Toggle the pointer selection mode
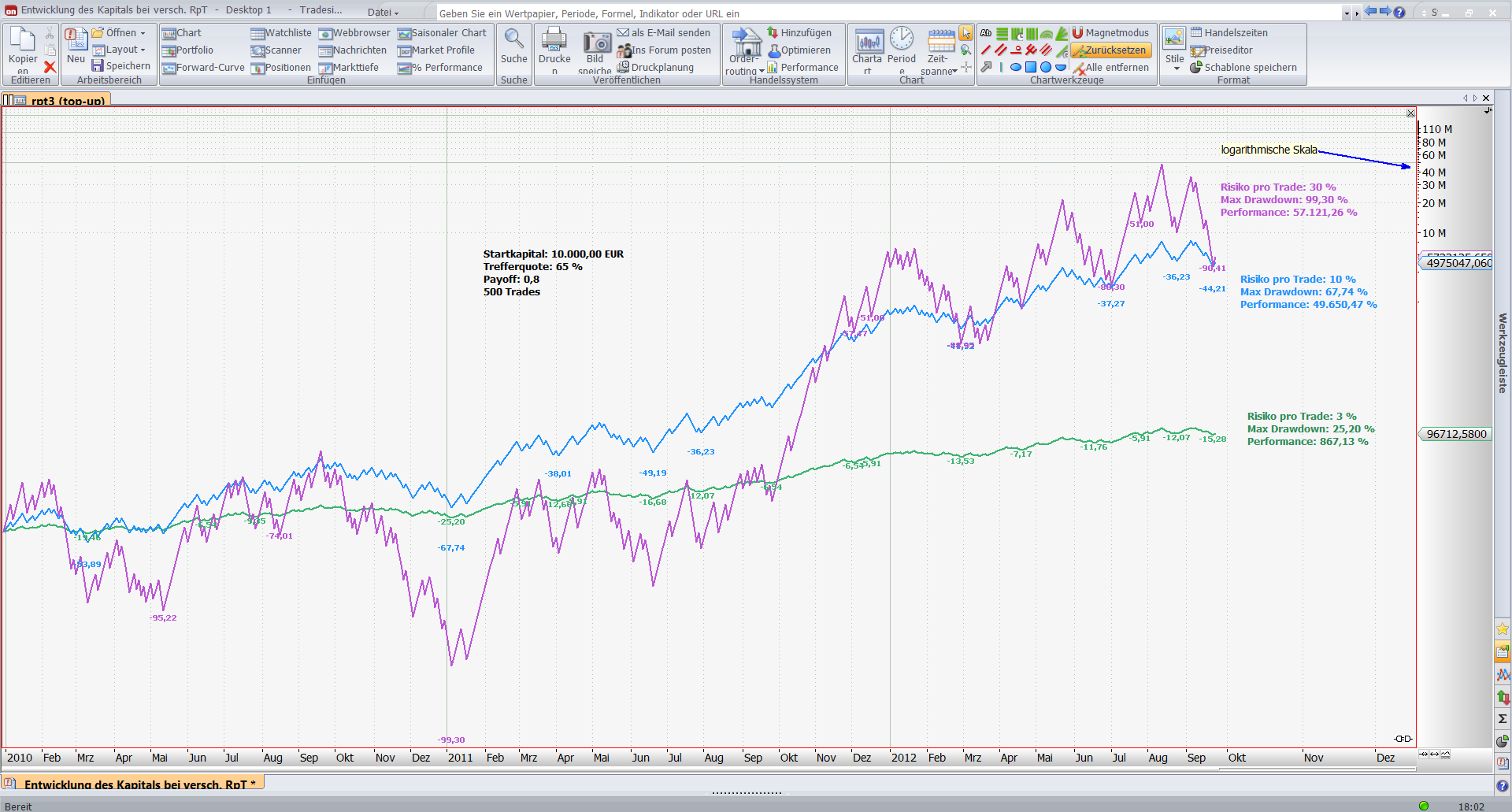 [x=966, y=33]
